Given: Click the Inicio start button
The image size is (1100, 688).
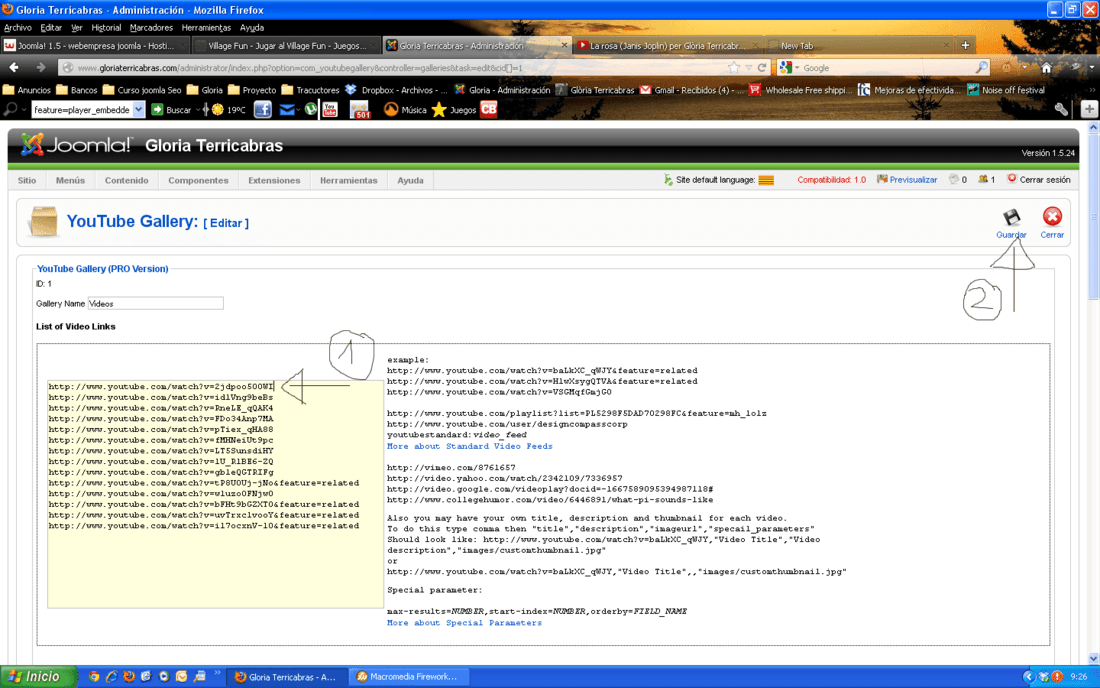Looking at the screenshot, I should coord(39,677).
